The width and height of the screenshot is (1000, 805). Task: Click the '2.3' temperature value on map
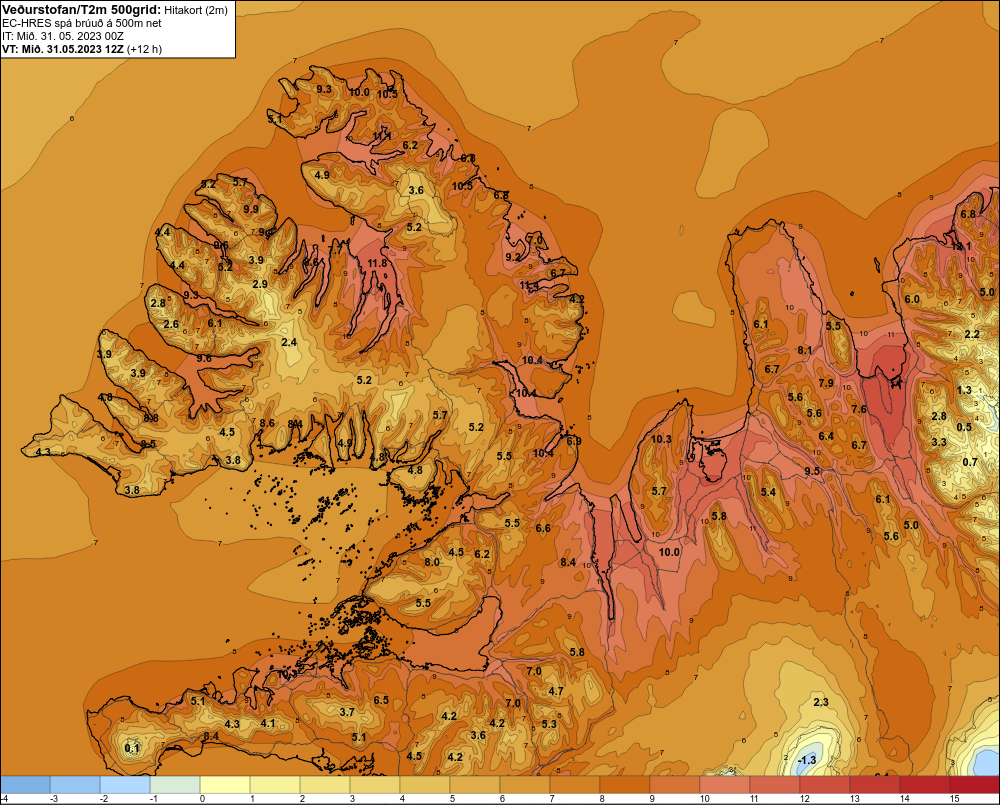[x=821, y=702]
